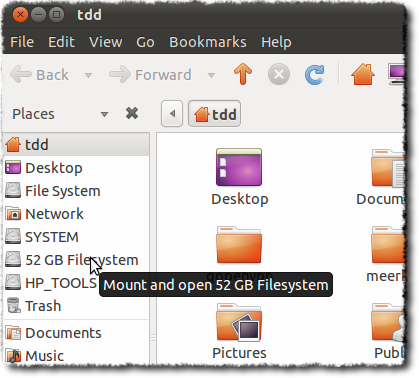The width and height of the screenshot is (419, 378).
Task: Open the View menu
Action: pos(106,42)
